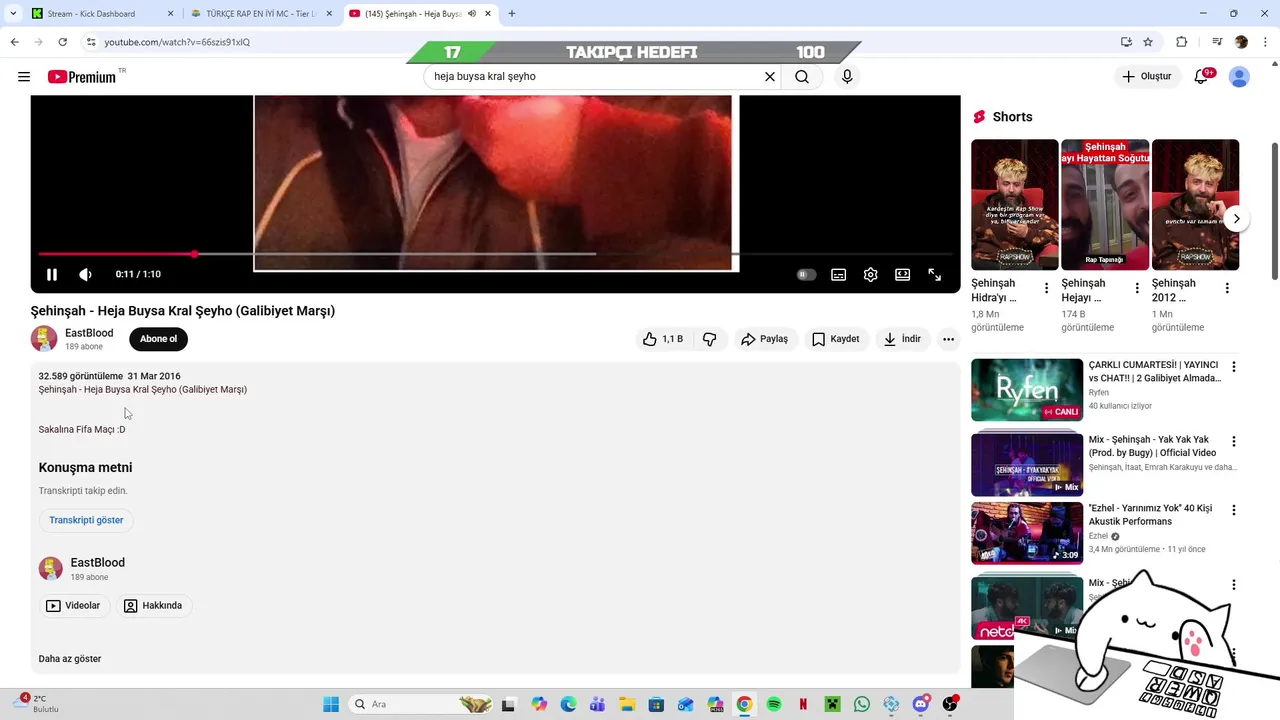Share the video with Paylaş
The height and width of the screenshot is (720, 1280).
(x=764, y=339)
